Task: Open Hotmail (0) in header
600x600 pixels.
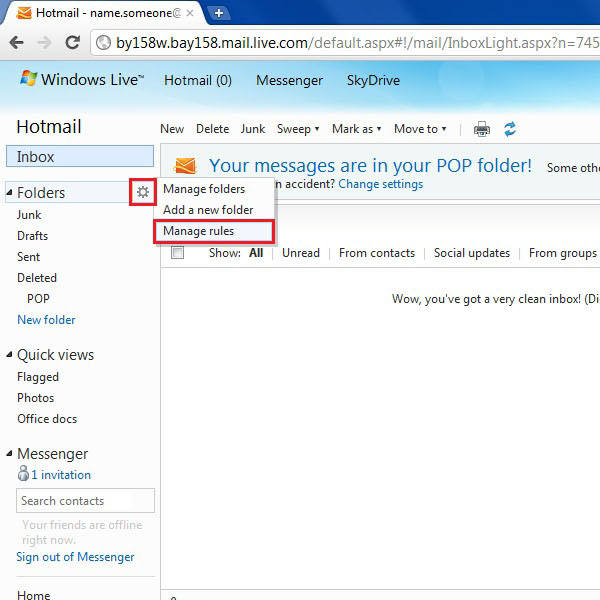Action: coord(198,80)
